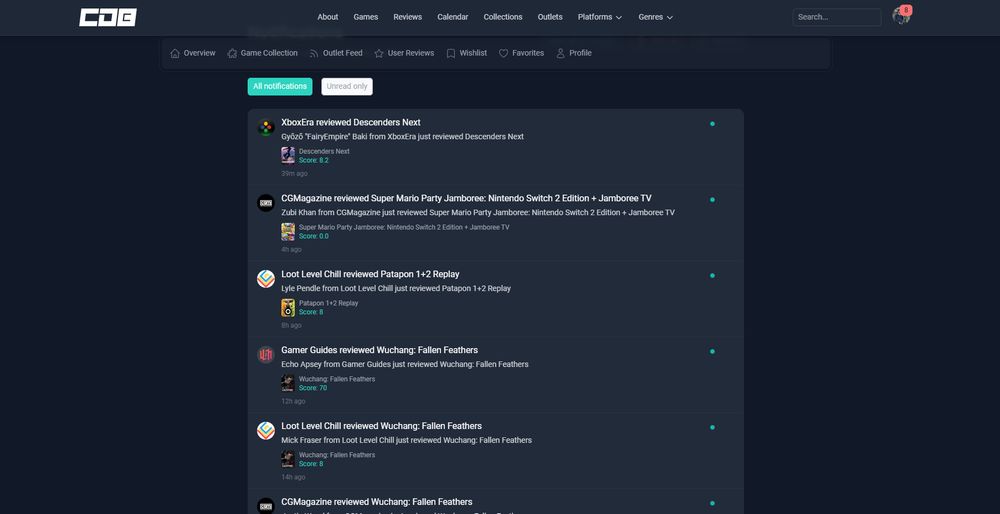Switch to Game Collection tab
The width and height of the screenshot is (1000, 514).
[x=262, y=54]
